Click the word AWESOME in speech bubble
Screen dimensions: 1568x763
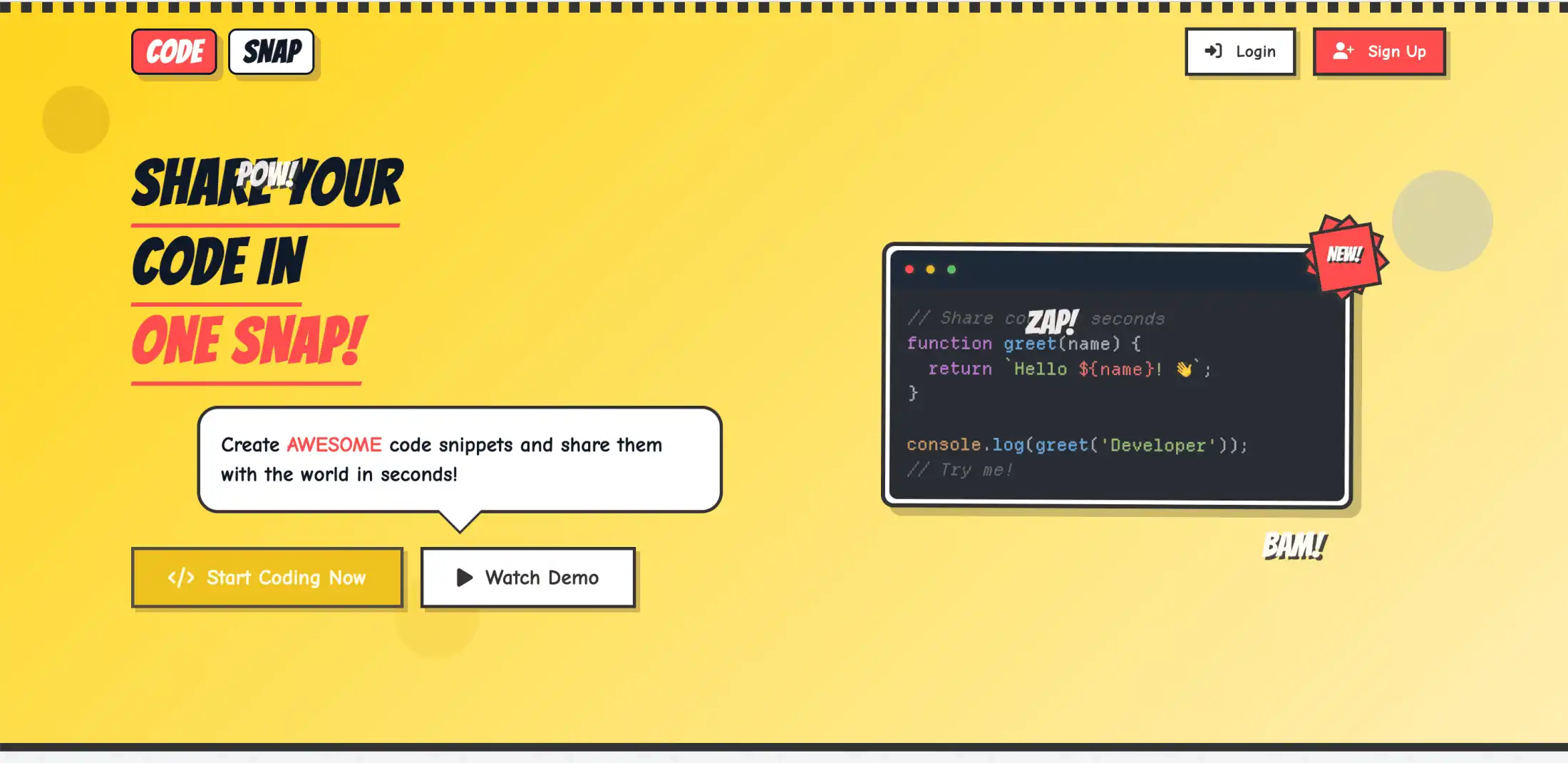(334, 445)
